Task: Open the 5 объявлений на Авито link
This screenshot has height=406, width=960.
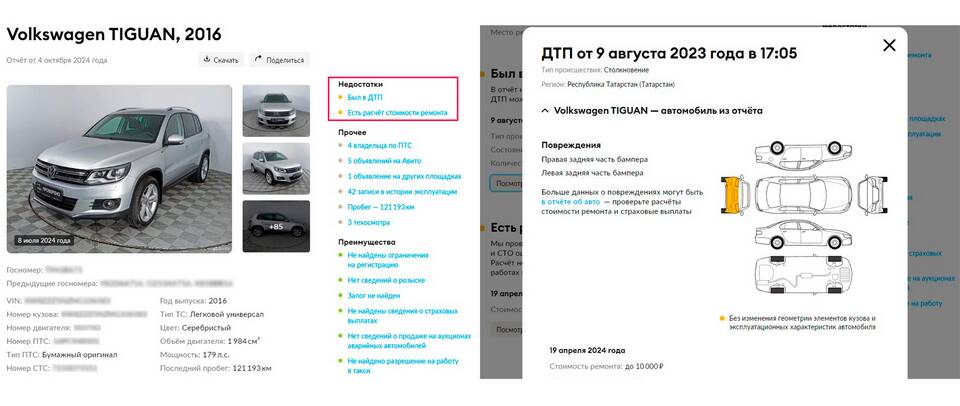Action: coord(384,161)
